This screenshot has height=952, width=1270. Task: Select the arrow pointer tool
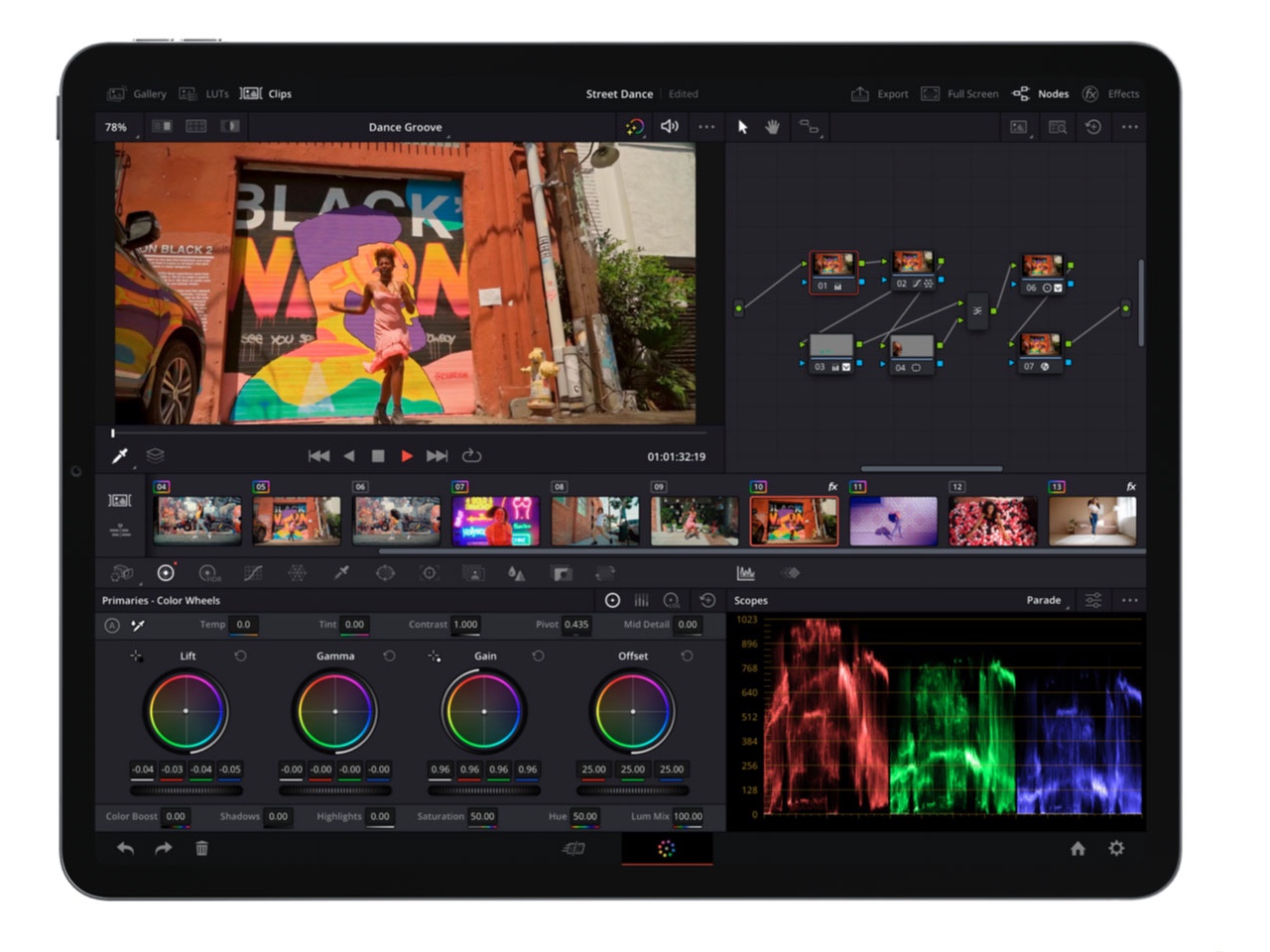742,127
